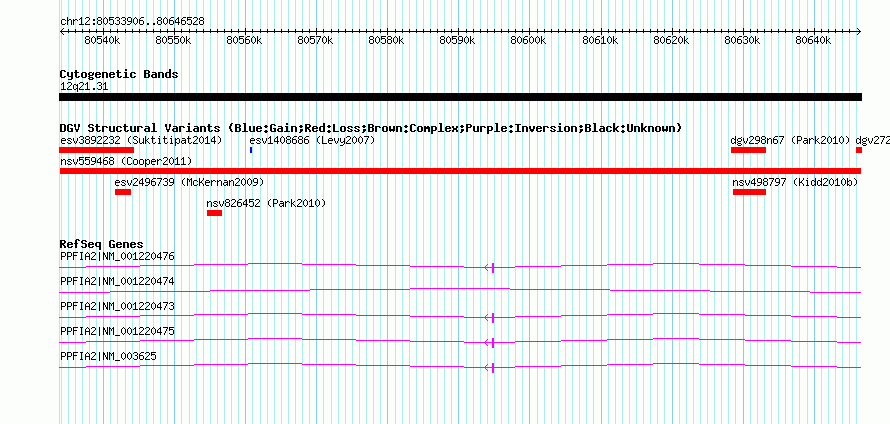The image size is (890, 424).
Task: Click the 80640k ruler position label
Action: click(x=814, y=40)
